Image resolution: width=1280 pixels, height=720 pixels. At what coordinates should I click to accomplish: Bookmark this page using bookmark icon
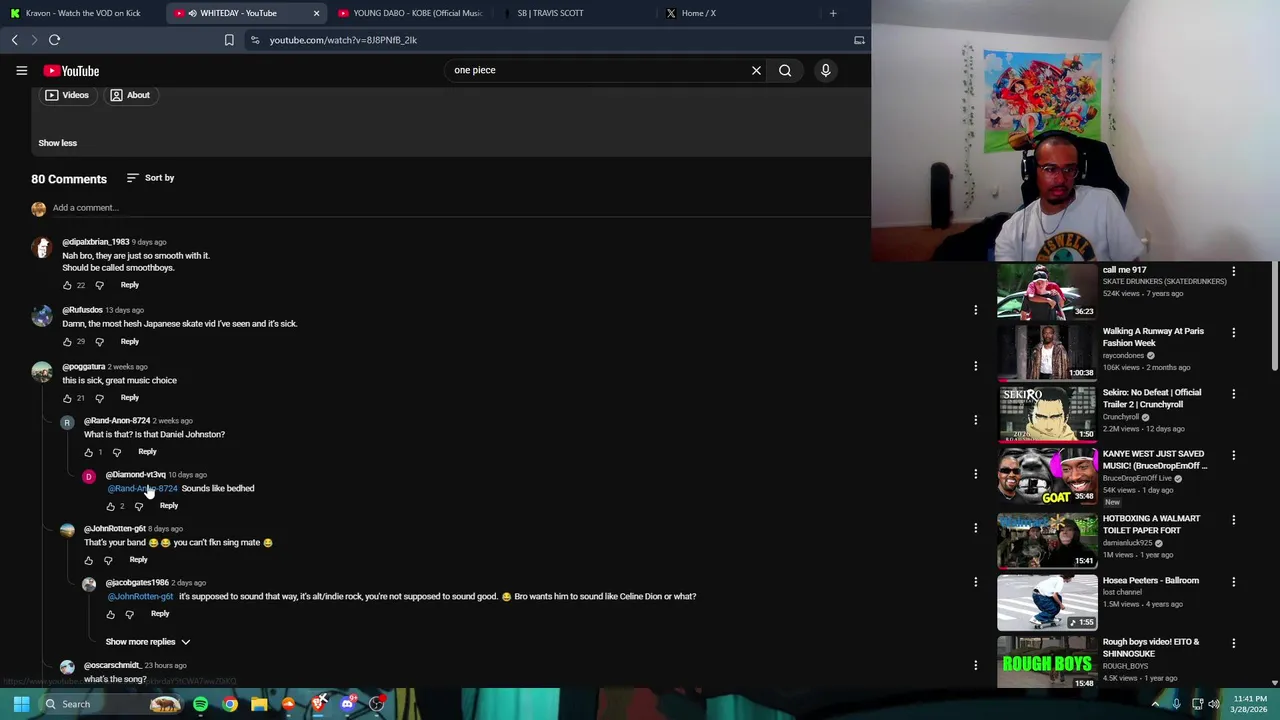tap(229, 40)
